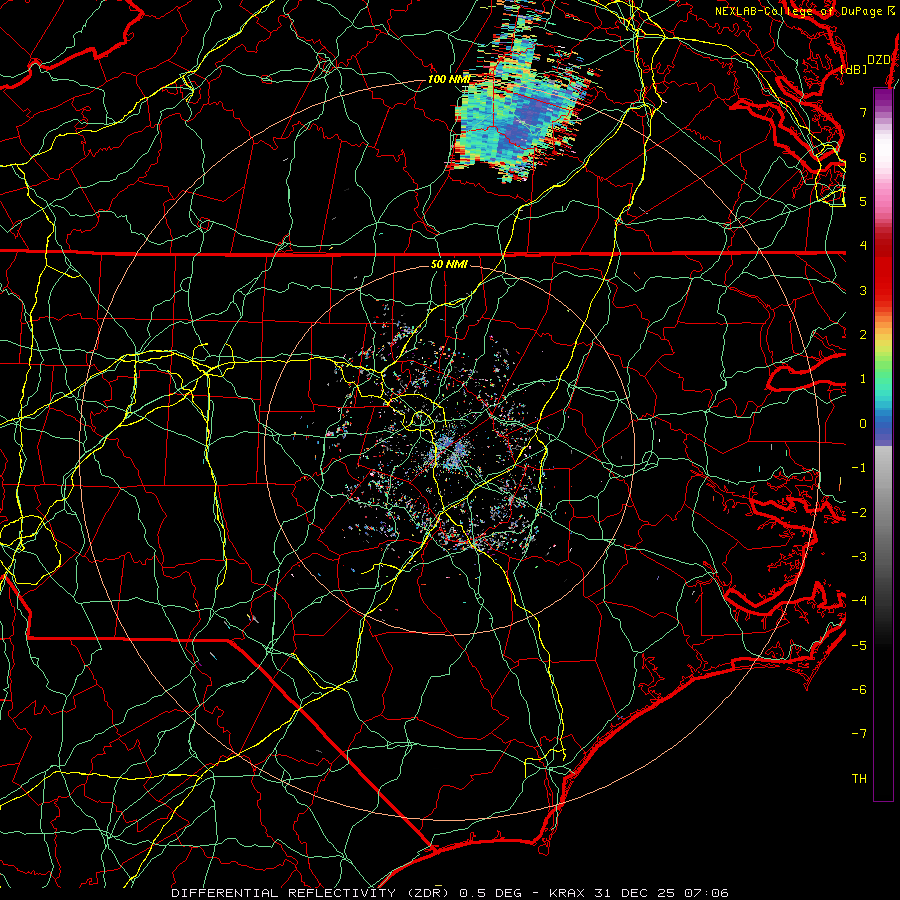Select the 5 value on color scale

pos(863,201)
